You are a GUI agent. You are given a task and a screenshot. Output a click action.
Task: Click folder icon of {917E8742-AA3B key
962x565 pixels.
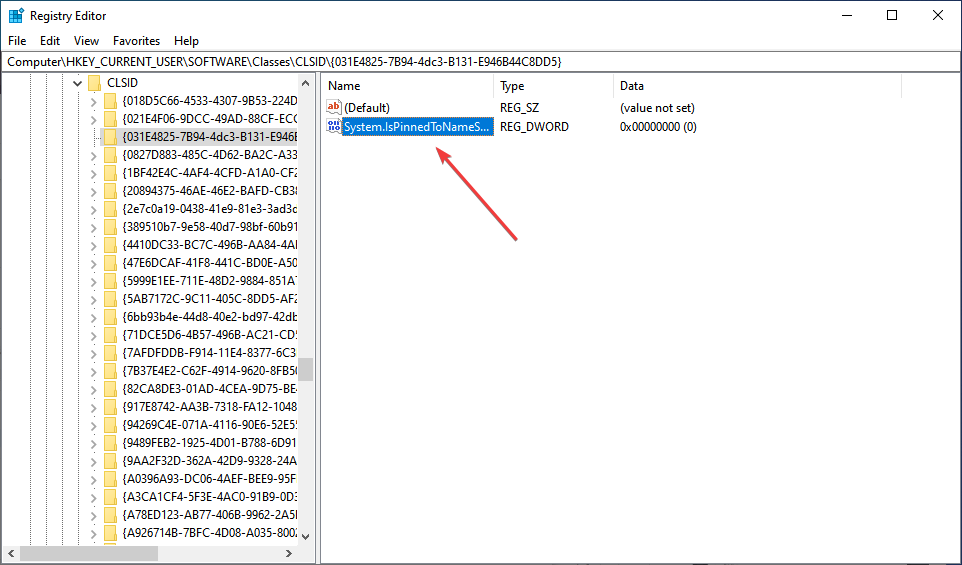pos(110,407)
